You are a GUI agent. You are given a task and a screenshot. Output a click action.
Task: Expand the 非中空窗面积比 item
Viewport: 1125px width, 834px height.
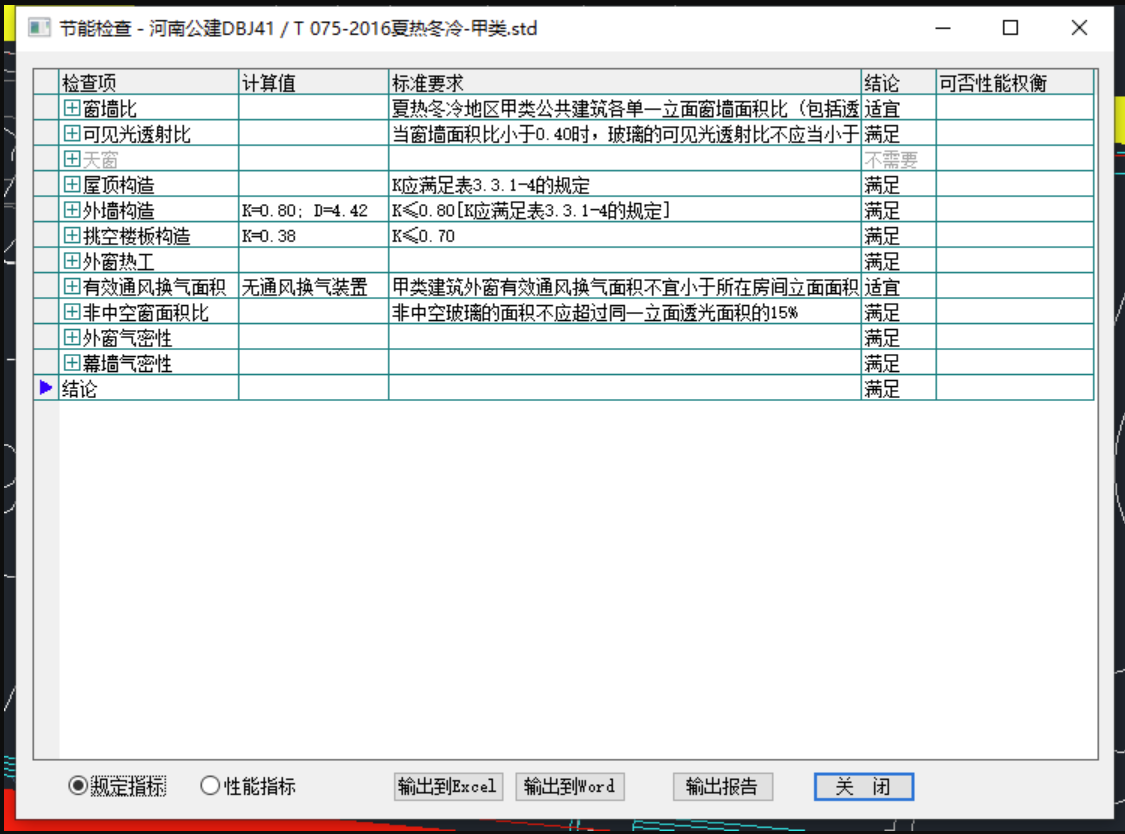[x=72, y=312]
